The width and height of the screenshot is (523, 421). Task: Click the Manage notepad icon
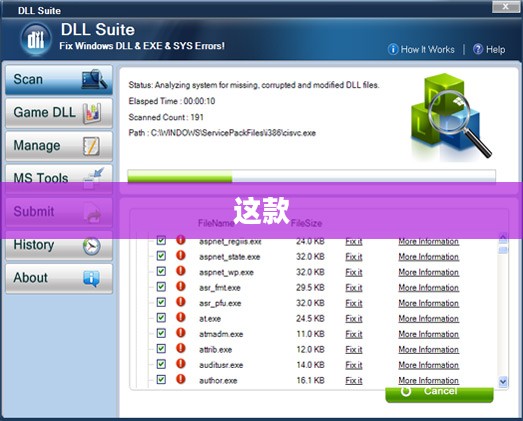pyautogui.click(x=91, y=146)
